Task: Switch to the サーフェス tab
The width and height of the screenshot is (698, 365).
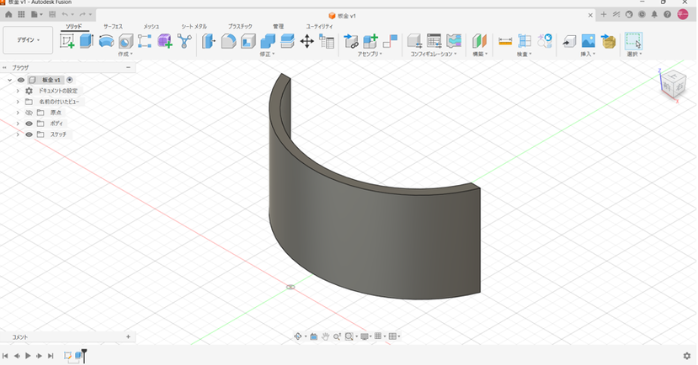Action: (113, 26)
